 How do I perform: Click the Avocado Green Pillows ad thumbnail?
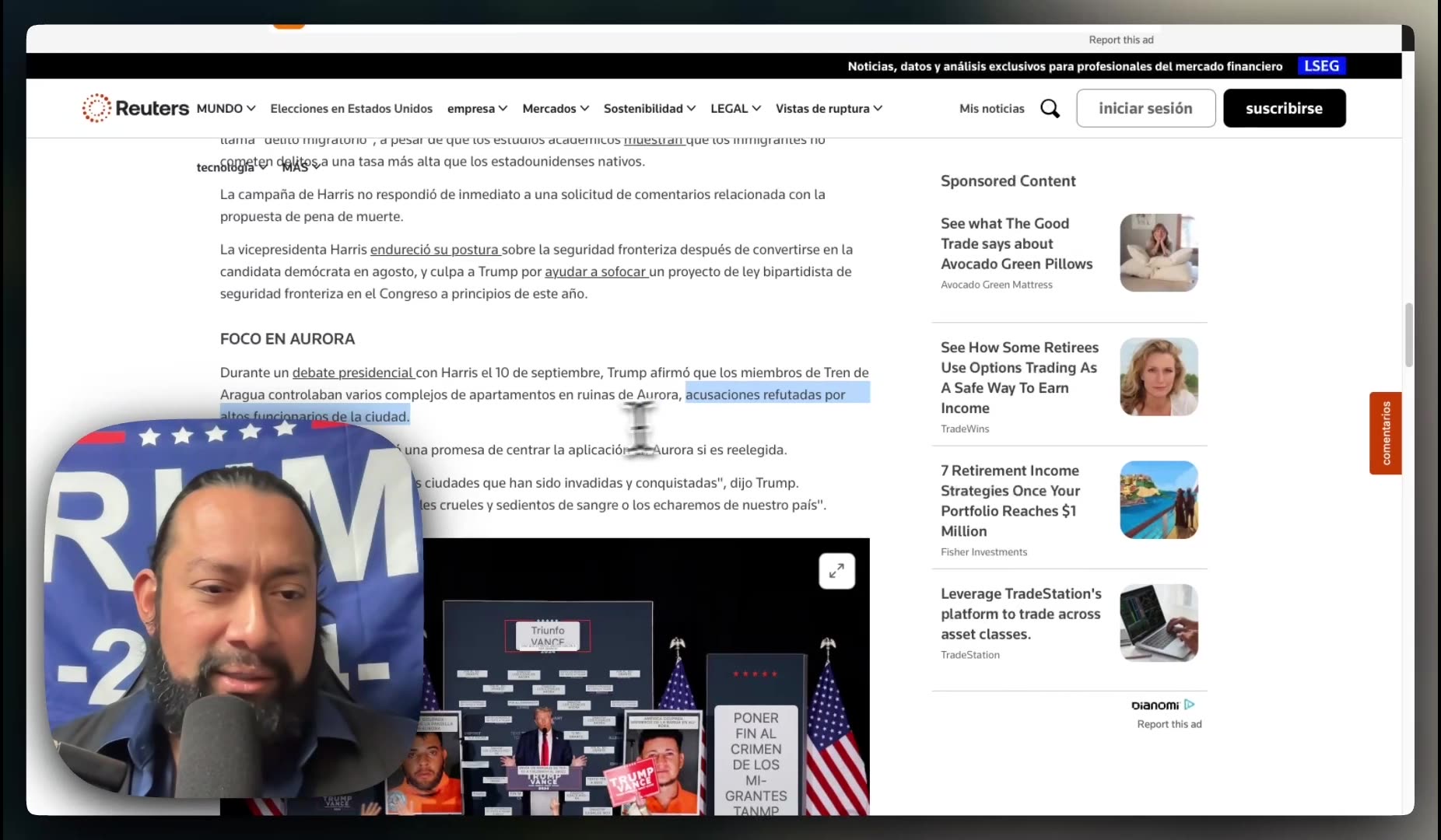(1159, 253)
